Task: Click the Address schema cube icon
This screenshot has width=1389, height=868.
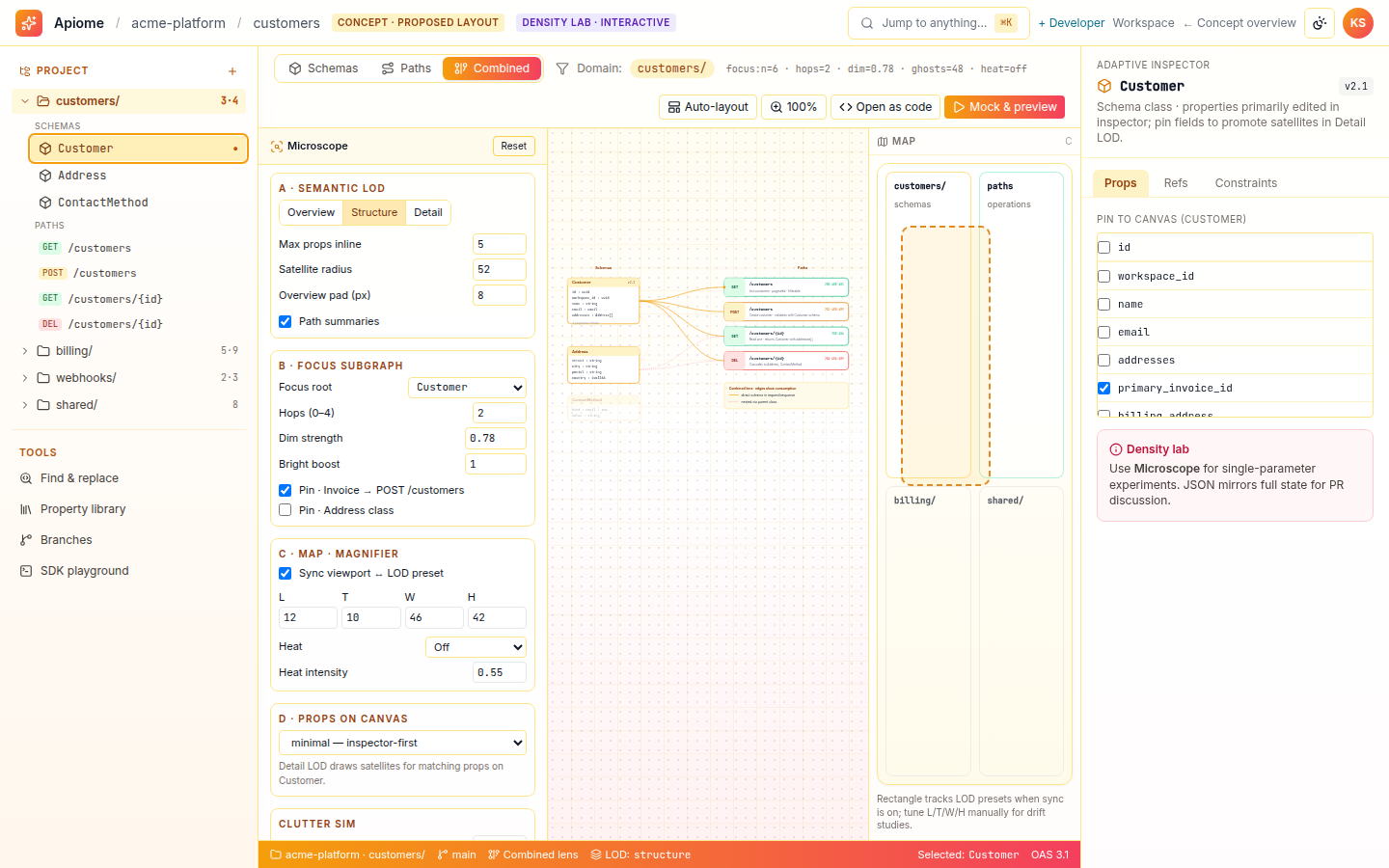Action: tap(45, 176)
